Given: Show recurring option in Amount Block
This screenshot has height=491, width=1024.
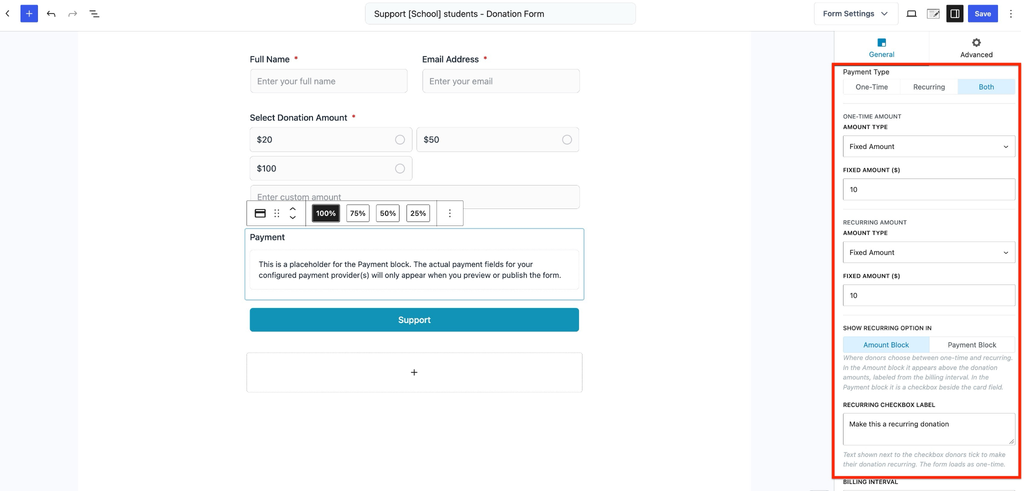Looking at the screenshot, I should [886, 345].
